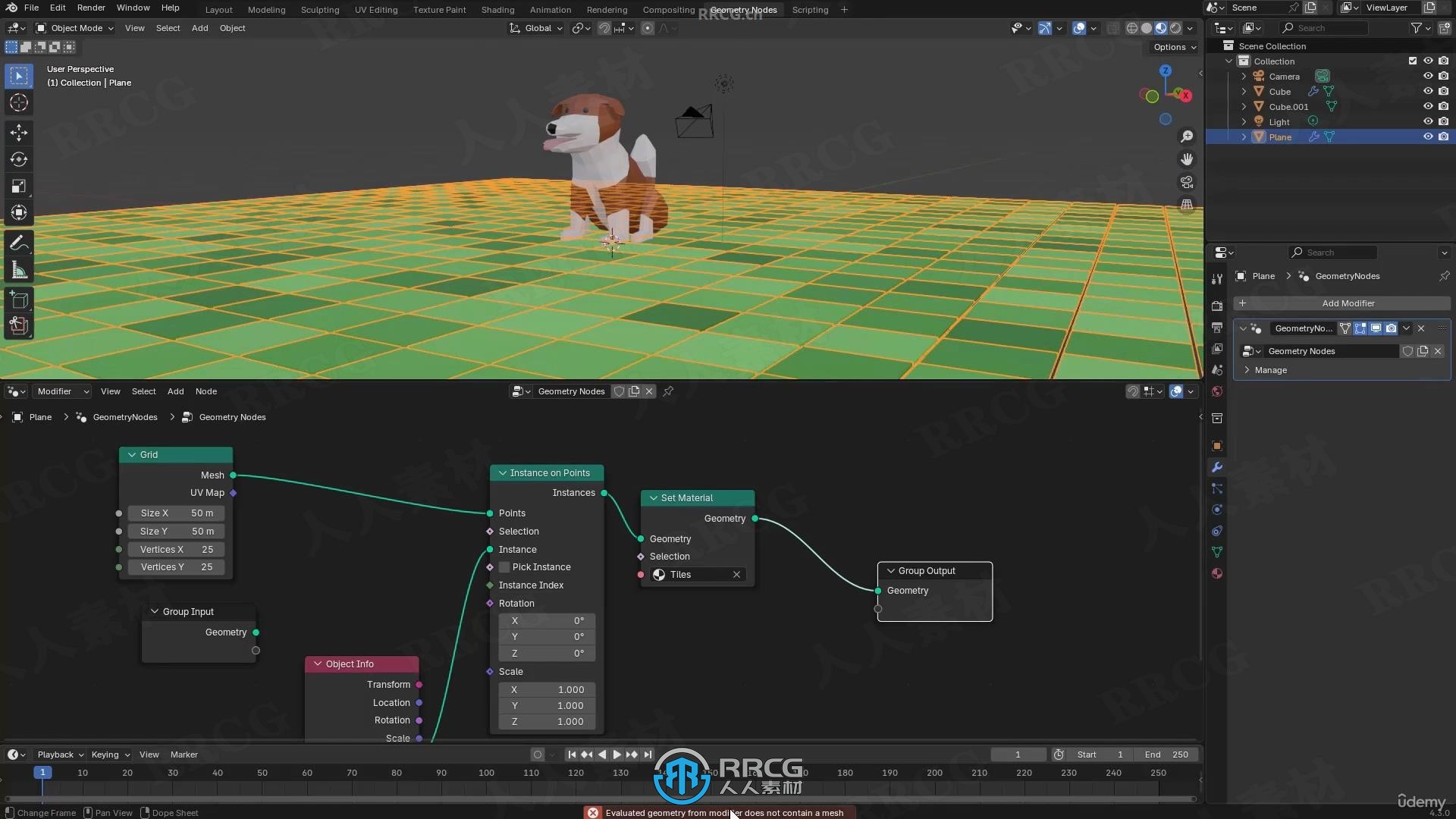
Task: Clear the Tiles material from Set Material
Action: click(736, 575)
